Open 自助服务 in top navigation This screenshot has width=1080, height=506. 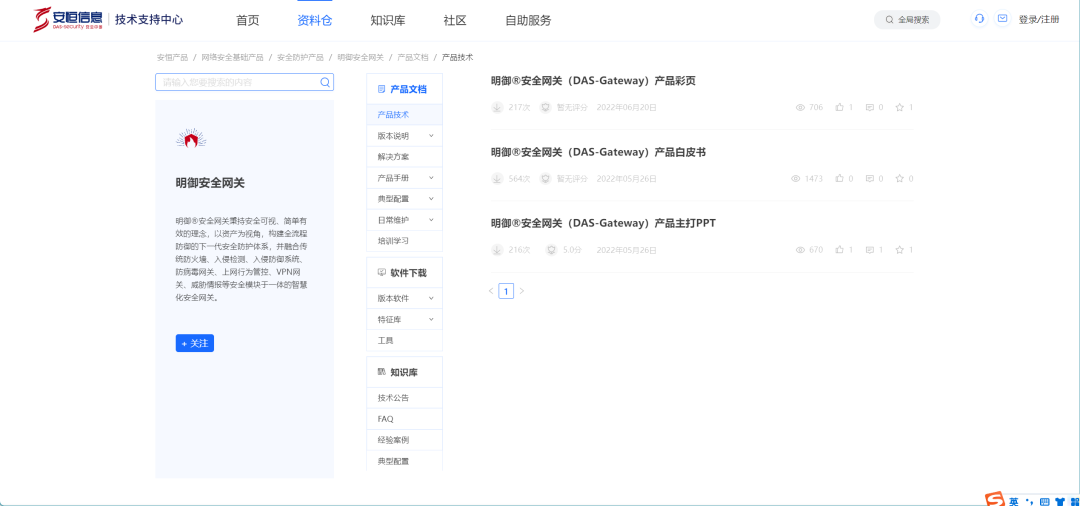point(528,21)
